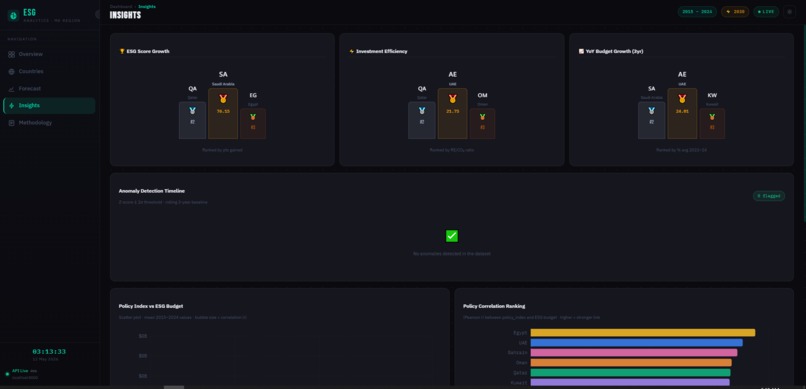The image size is (806, 389).
Task: Click the Insights breadcrumb
Action: [147, 7]
